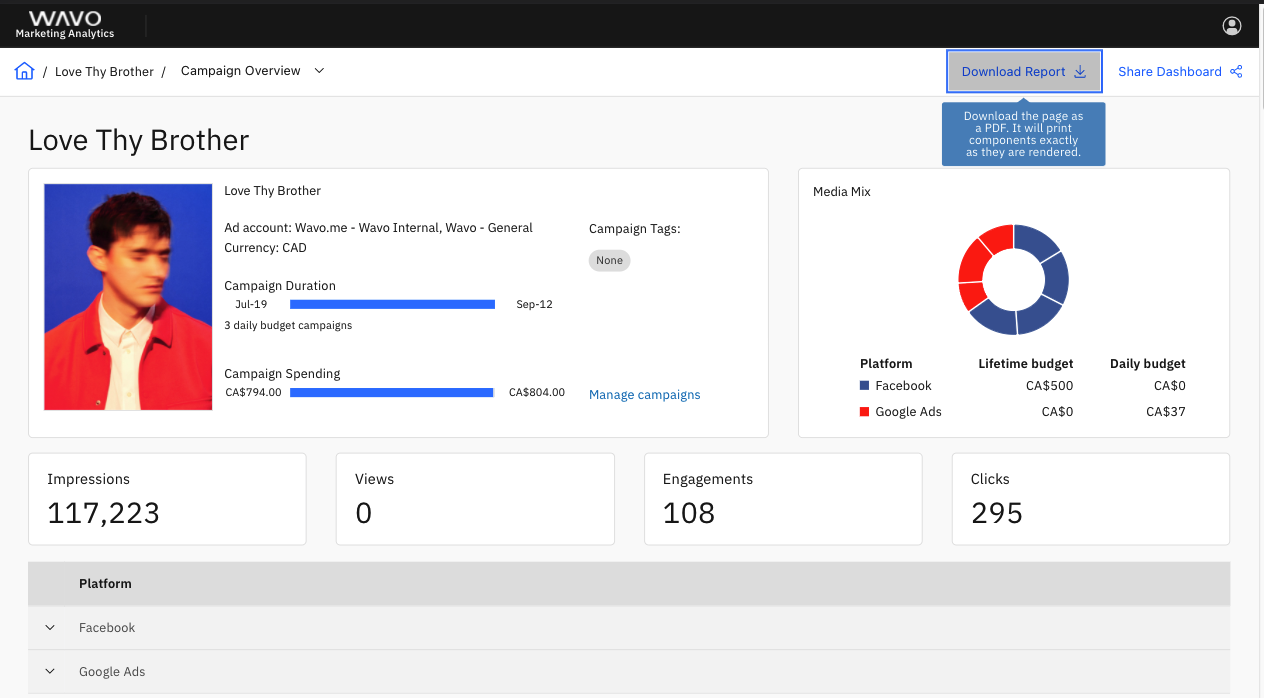This screenshot has width=1264, height=698.
Task: Select the Views metric card
Action: [x=475, y=499]
